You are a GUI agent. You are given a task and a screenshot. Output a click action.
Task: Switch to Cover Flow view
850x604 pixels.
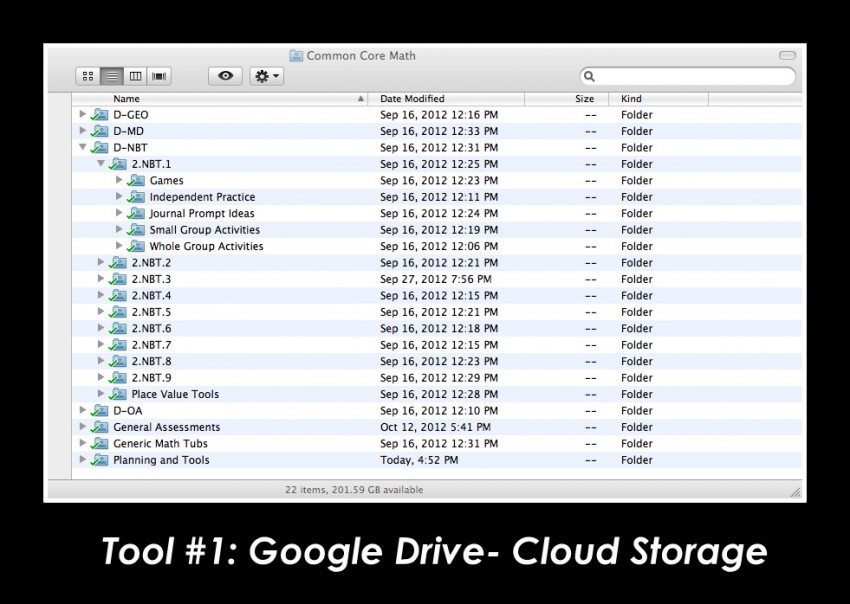(x=159, y=76)
